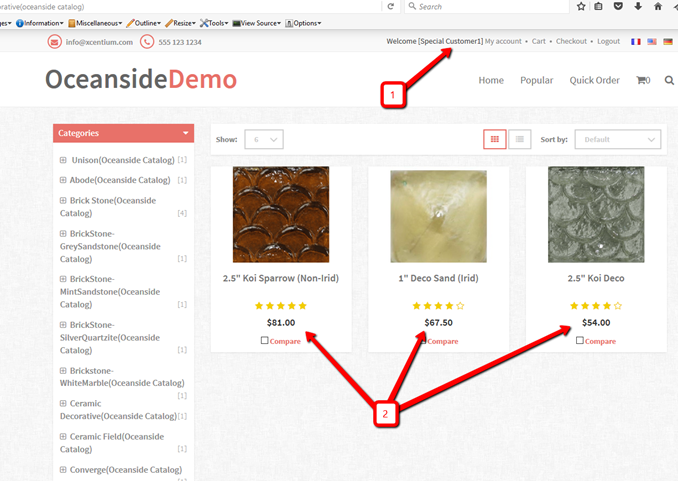This screenshot has width=678, height=481.
Task: Click the star rating under Koi Deco
Action: (x=596, y=306)
